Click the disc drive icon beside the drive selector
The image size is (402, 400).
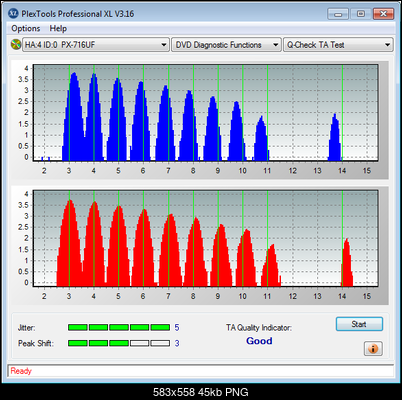point(15,45)
